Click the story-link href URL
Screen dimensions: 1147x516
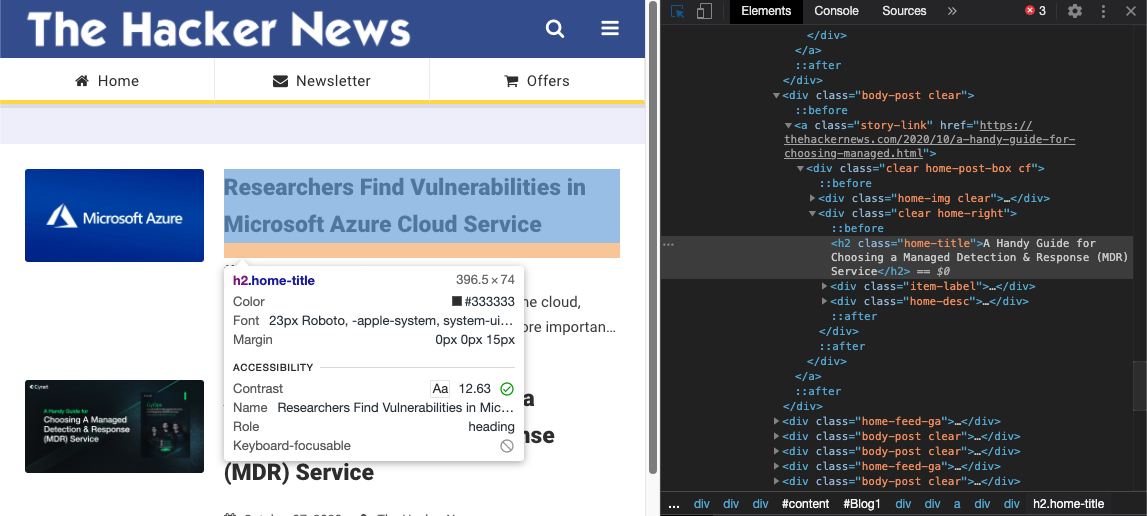[930, 140]
